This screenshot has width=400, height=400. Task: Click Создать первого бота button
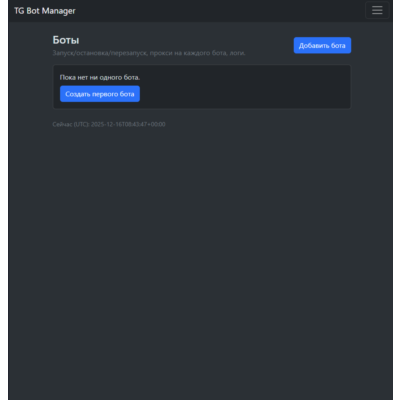coord(100,94)
